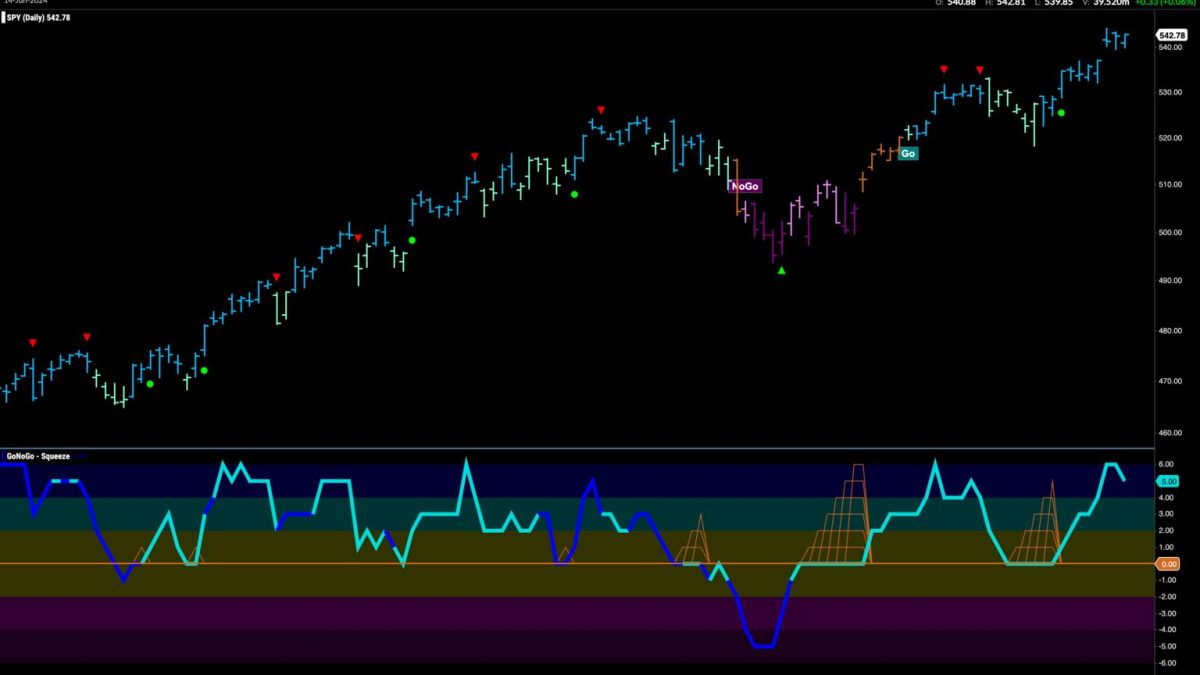
Task: Click the 460.00 price axis label
Action: click(1172, 433)
